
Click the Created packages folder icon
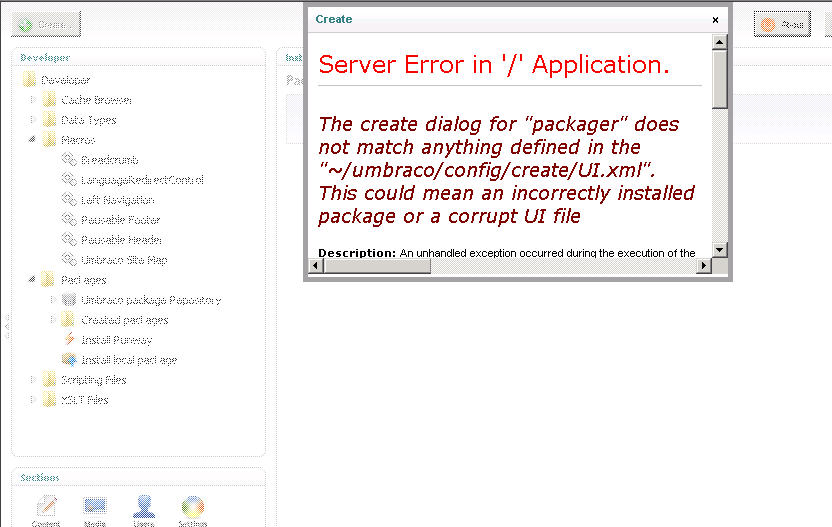[67, 320]
